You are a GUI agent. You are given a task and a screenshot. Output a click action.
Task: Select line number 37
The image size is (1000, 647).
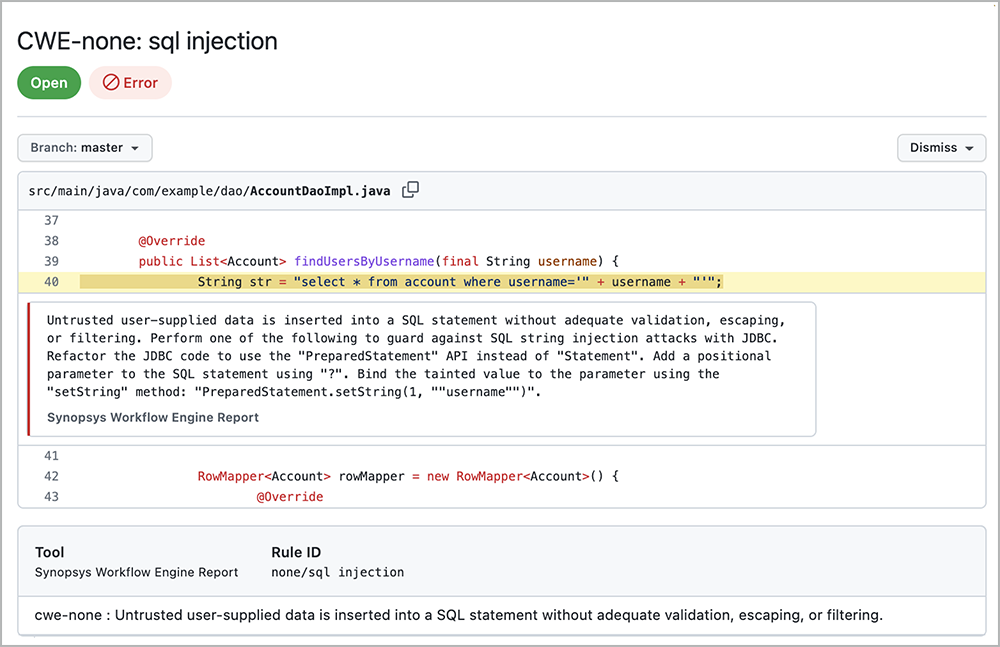coord(52,220)
